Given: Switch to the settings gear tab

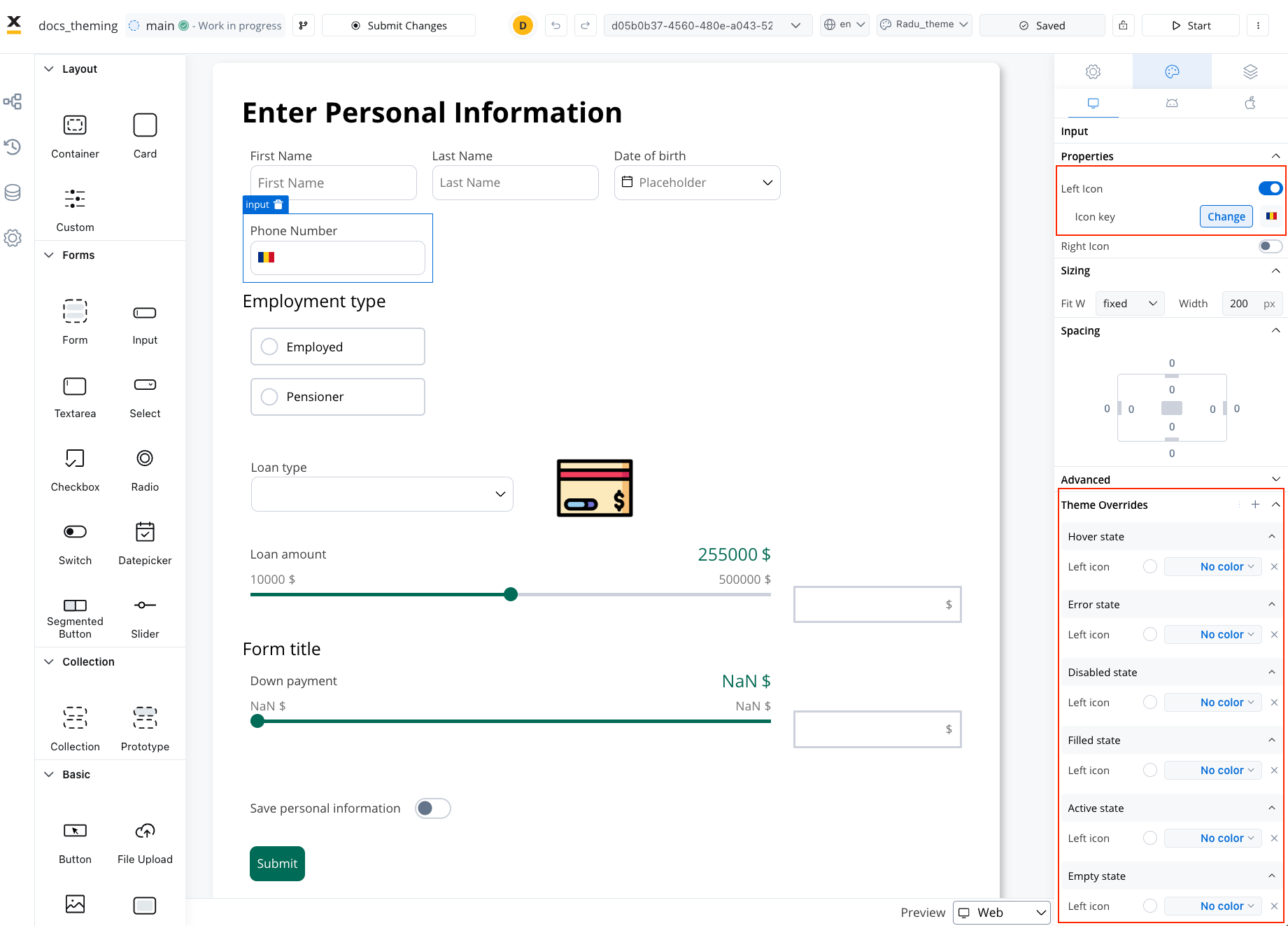Looking at the screenshot, I should (x=1093, y=71).
